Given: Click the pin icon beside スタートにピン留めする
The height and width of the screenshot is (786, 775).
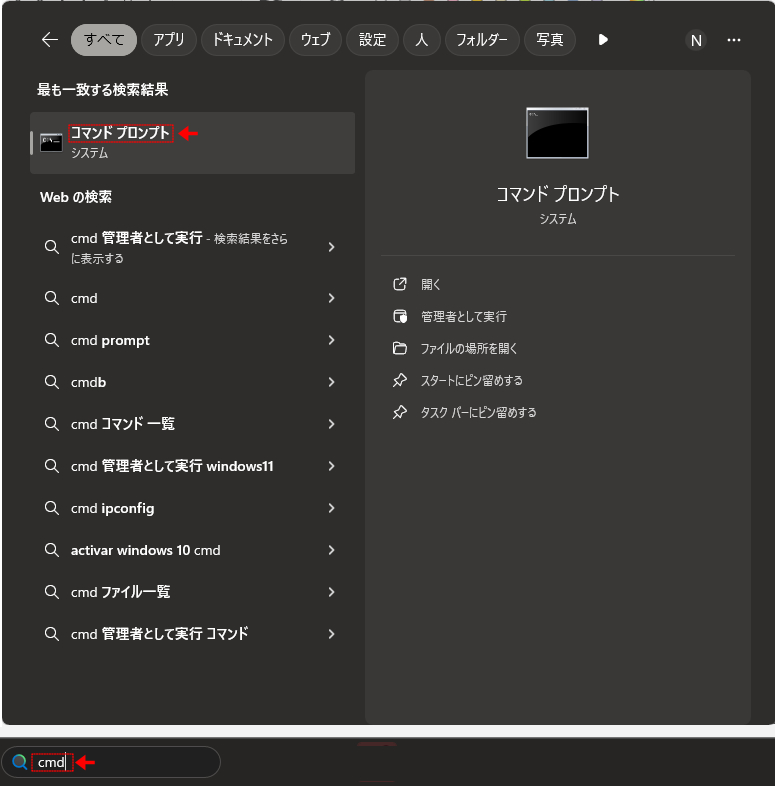Looking at the screenshot, I should [400, 380].
